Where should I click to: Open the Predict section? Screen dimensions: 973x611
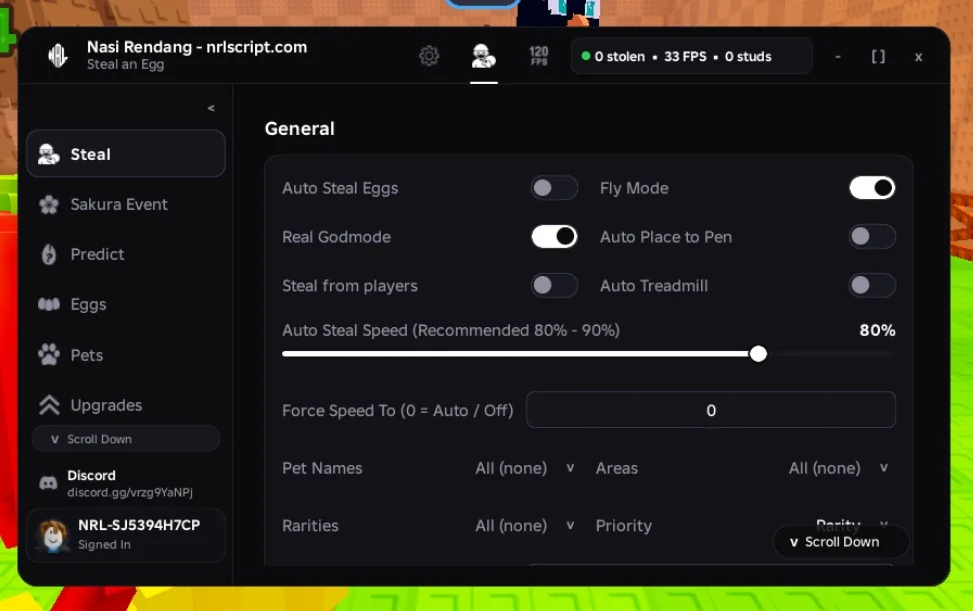click(x=126, y=254)
